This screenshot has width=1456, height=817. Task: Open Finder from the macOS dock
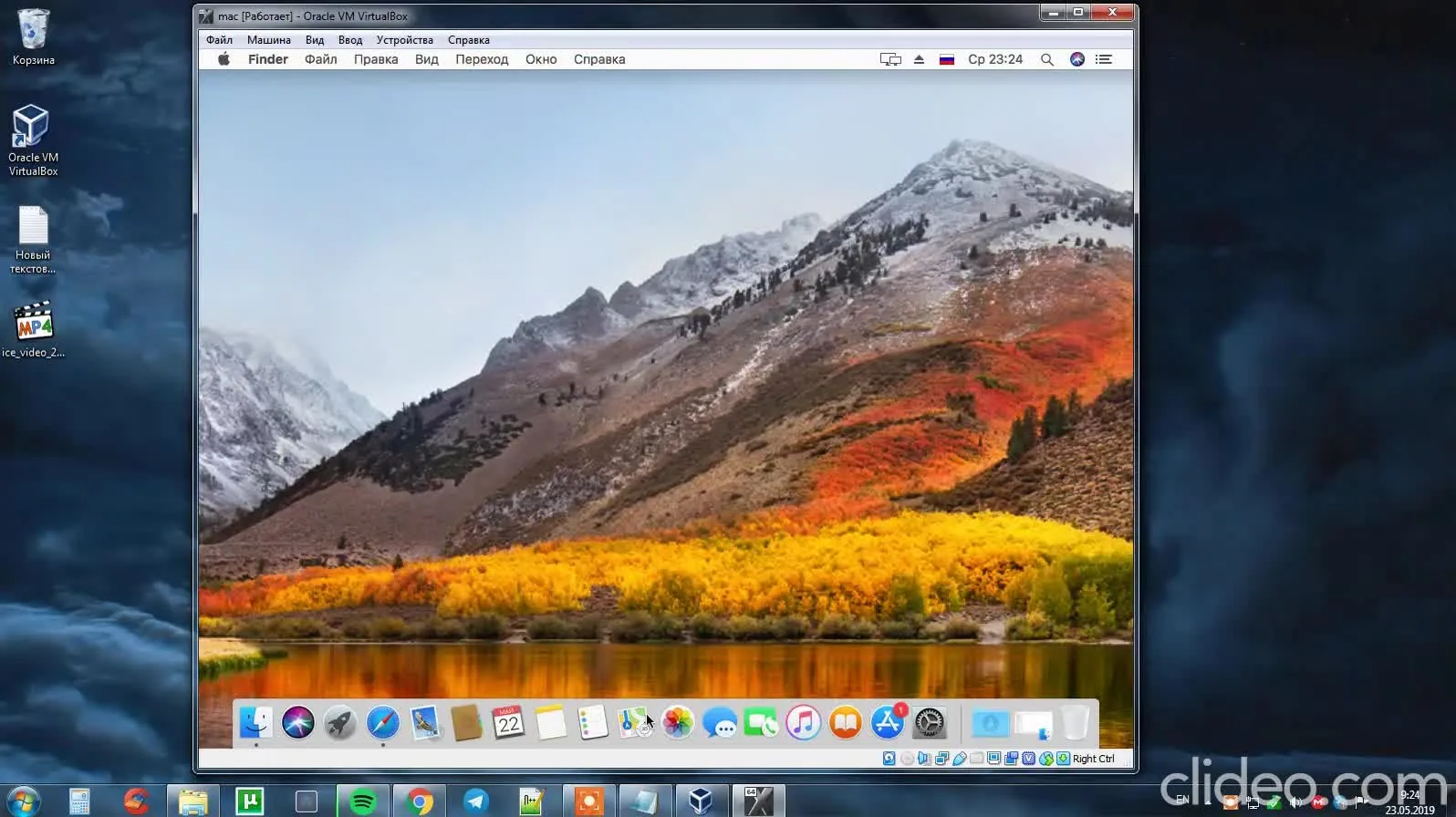point(255,723)
